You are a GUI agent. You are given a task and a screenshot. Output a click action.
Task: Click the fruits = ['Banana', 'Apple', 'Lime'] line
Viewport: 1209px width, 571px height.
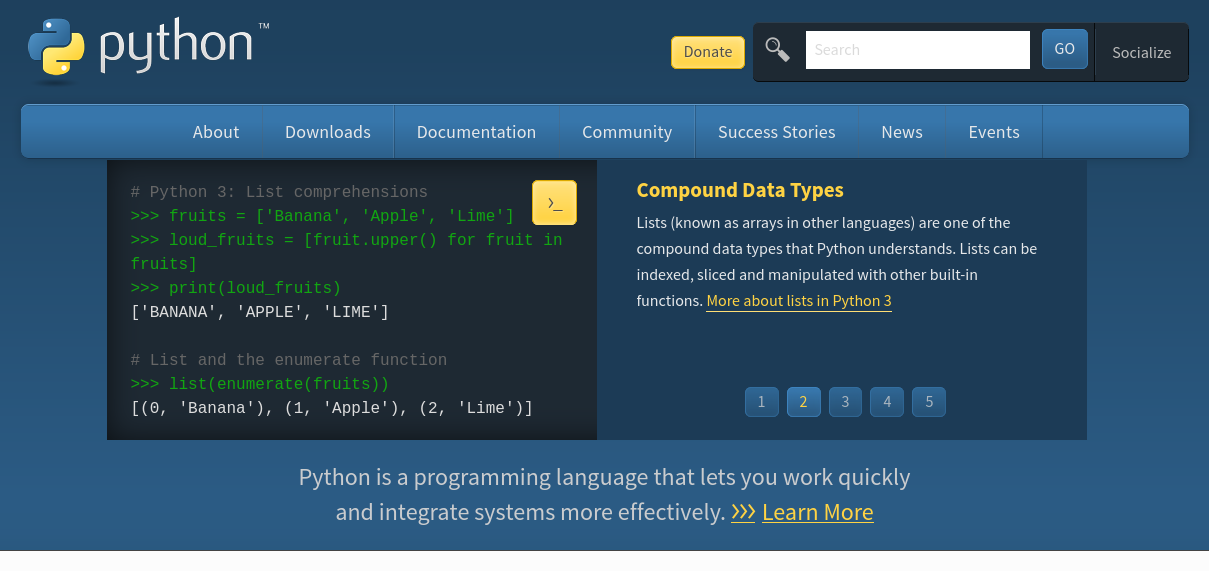[x=322, y=216]
